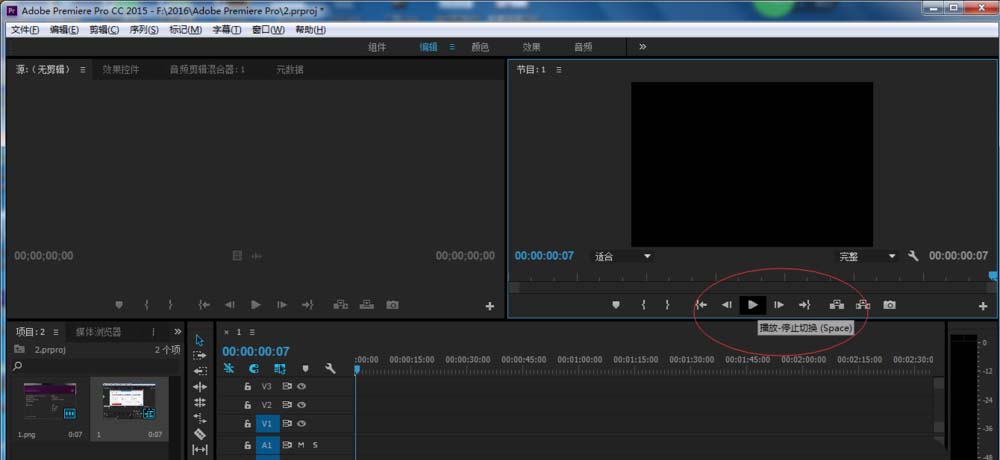Screen dimensions: 1000x460
Task: Open the 适合 zoom level dropdown
Action: (622, 256)
